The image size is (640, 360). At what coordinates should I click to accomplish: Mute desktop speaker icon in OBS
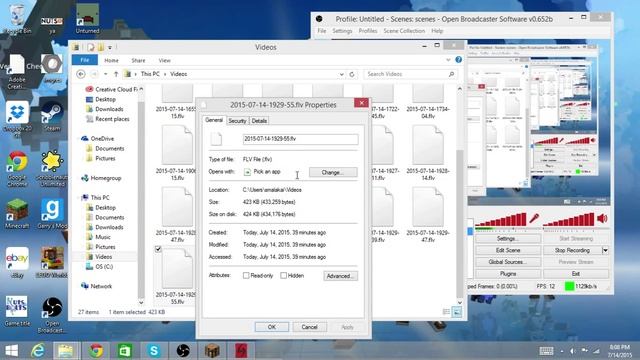[602, 218]
